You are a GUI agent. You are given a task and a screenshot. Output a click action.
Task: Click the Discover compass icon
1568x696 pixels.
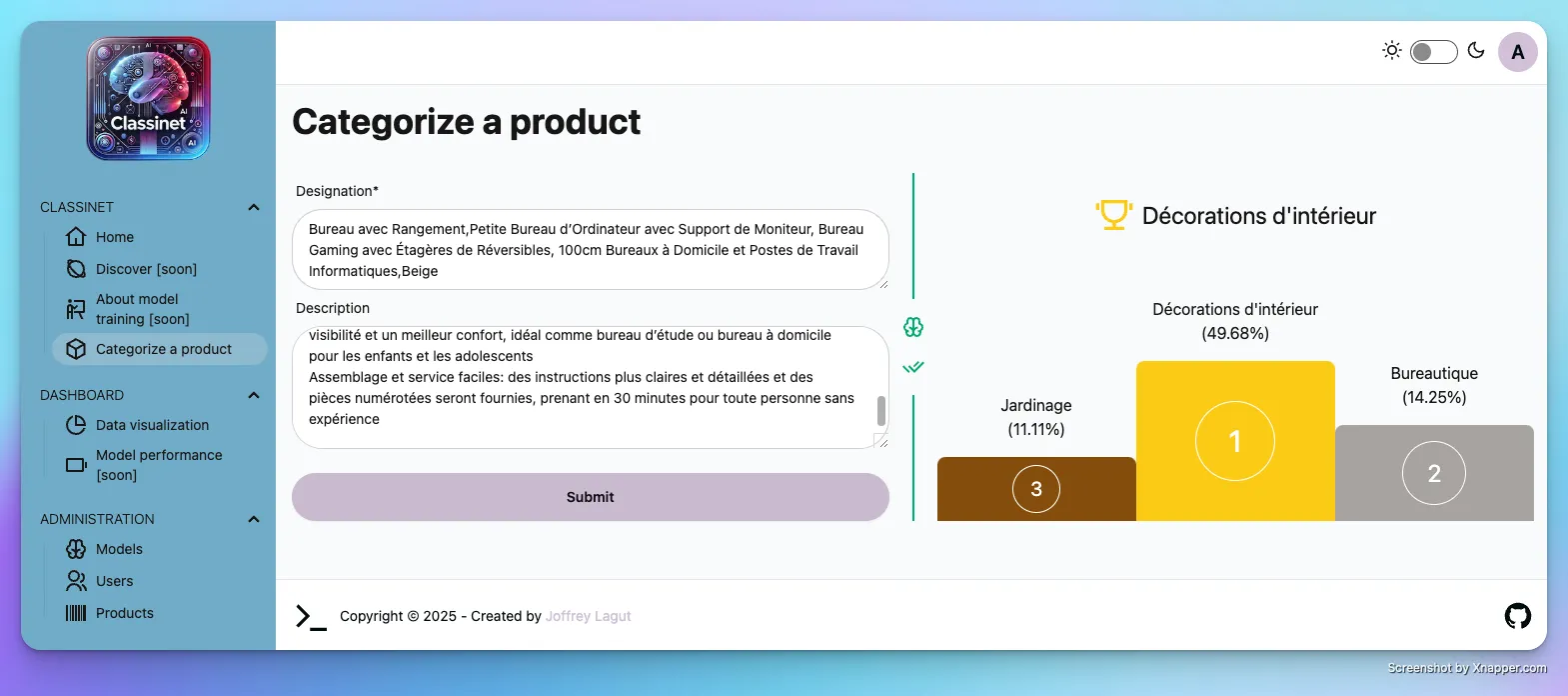76,269
